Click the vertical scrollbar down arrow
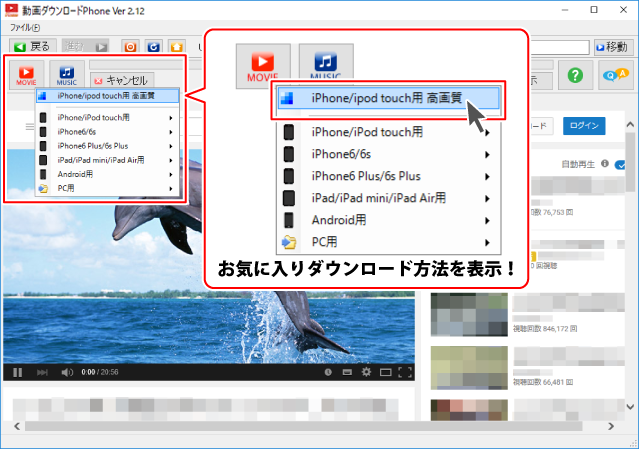The image size is (640, 449). click(x=630, y=407)
